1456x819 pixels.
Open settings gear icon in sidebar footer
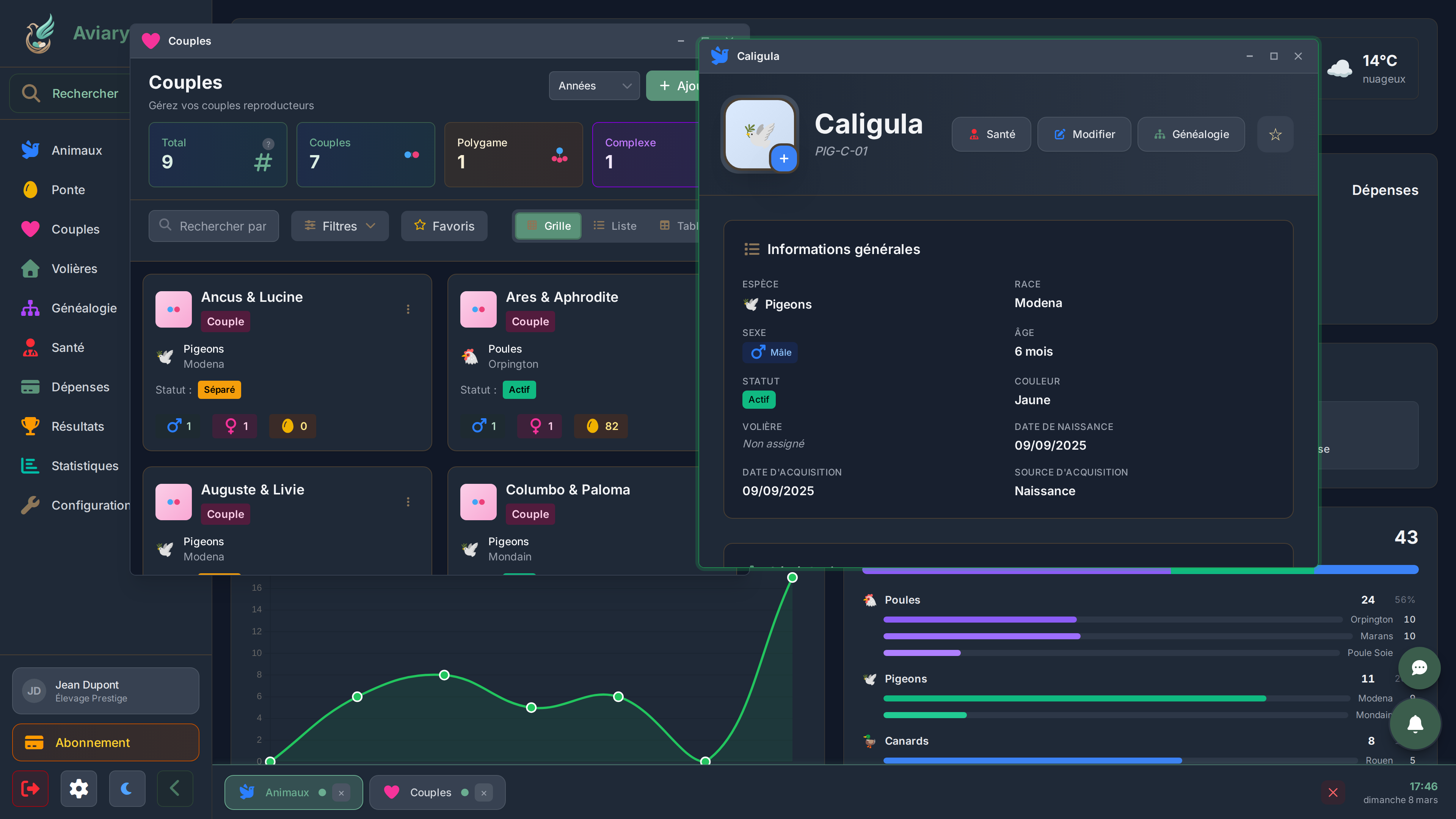click(78, 789)
